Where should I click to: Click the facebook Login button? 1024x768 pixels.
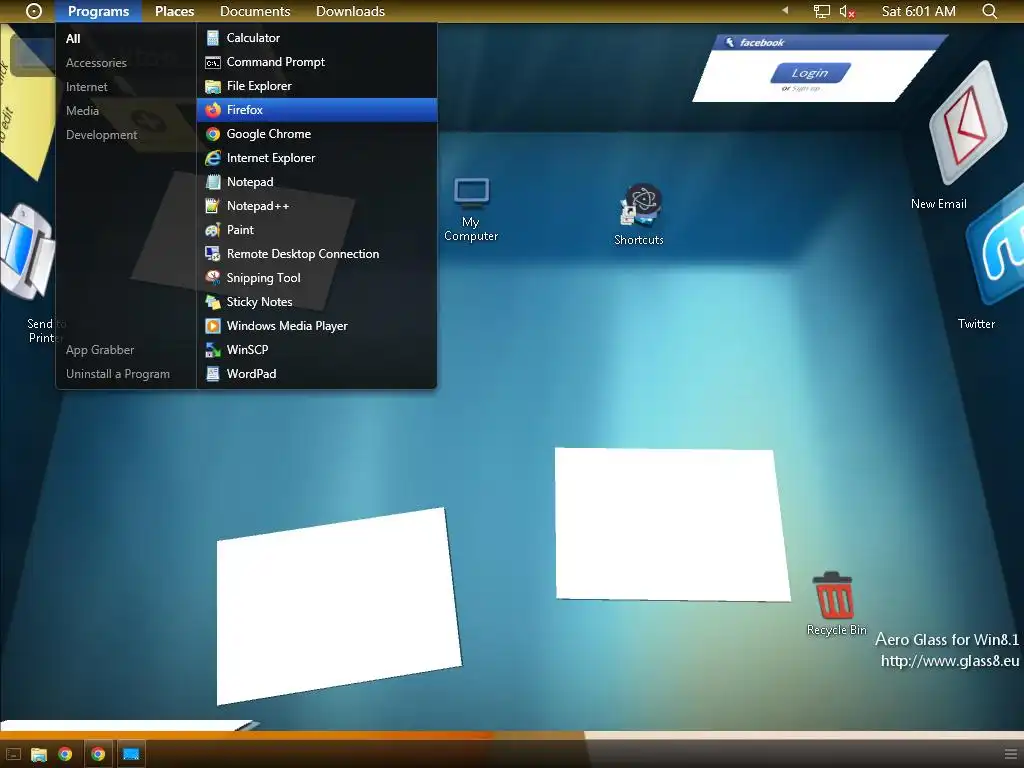click(x=810, y=72)
